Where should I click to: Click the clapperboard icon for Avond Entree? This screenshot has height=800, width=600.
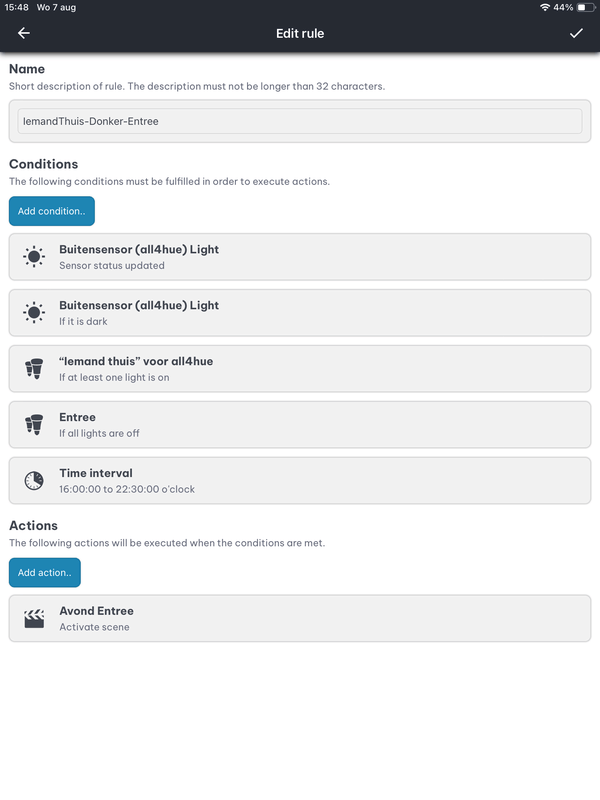point(34,618)
